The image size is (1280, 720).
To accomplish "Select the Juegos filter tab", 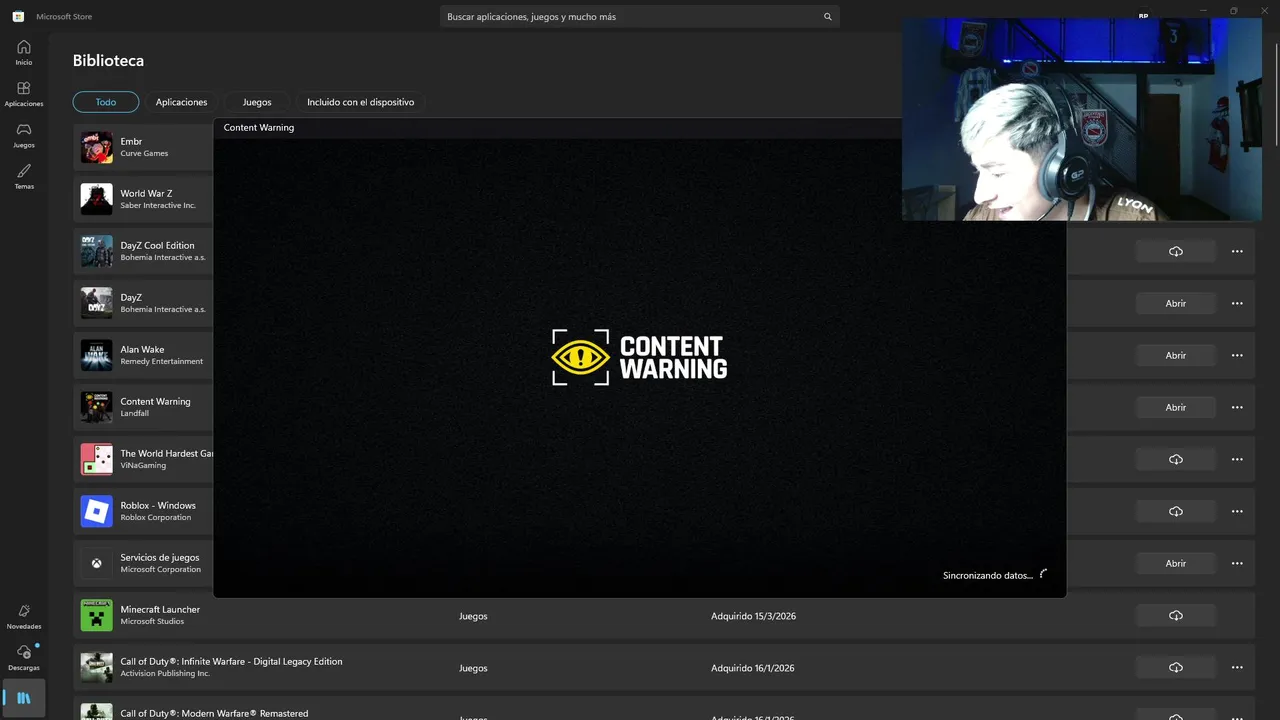I will click(257, 102).
